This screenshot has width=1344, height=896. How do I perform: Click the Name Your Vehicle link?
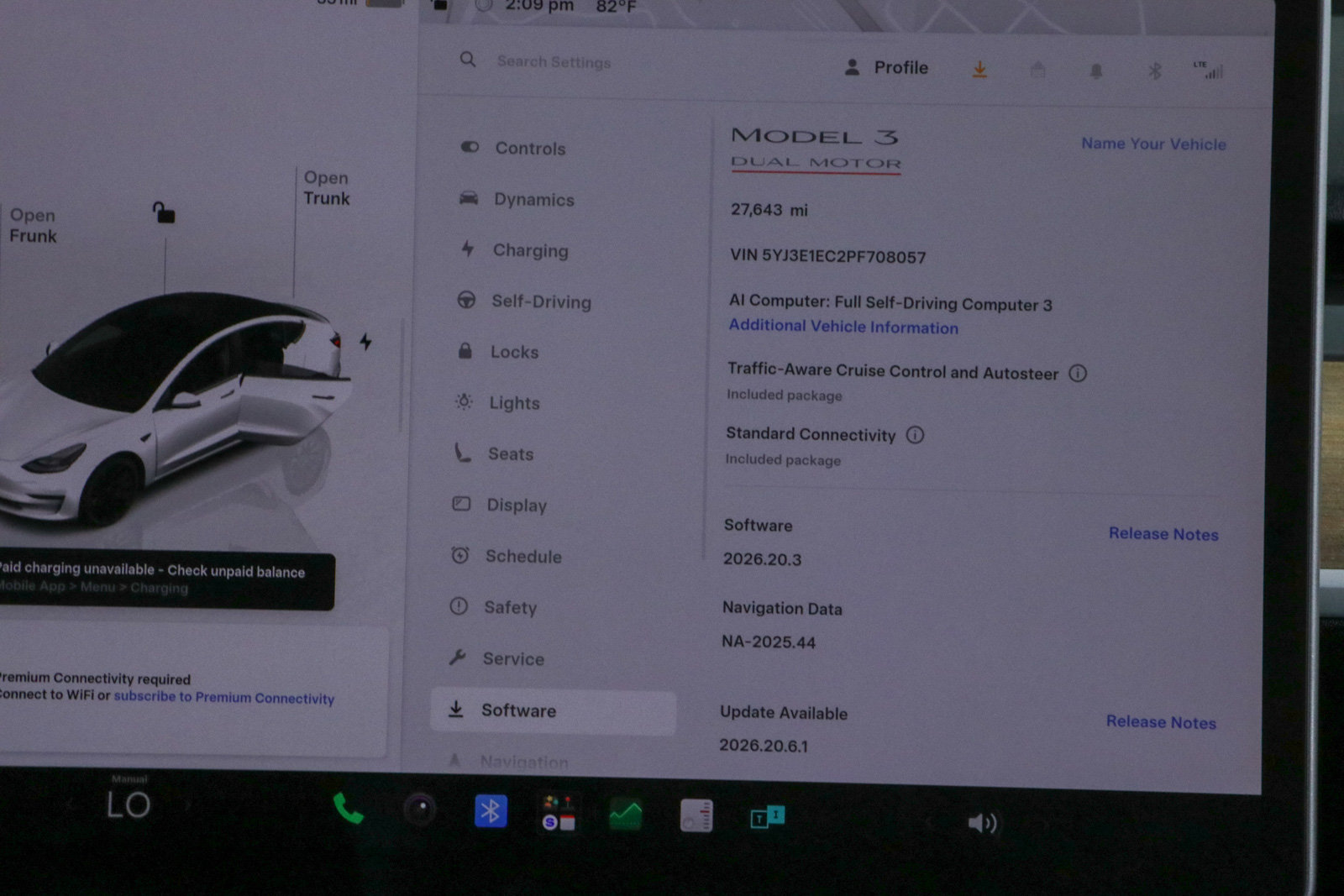(1153, 144)
